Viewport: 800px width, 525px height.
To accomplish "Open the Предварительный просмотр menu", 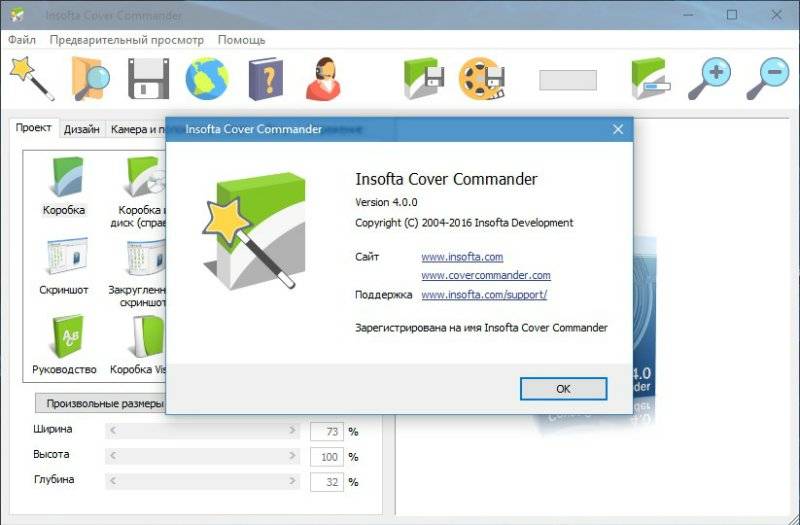I will point(127,40).
